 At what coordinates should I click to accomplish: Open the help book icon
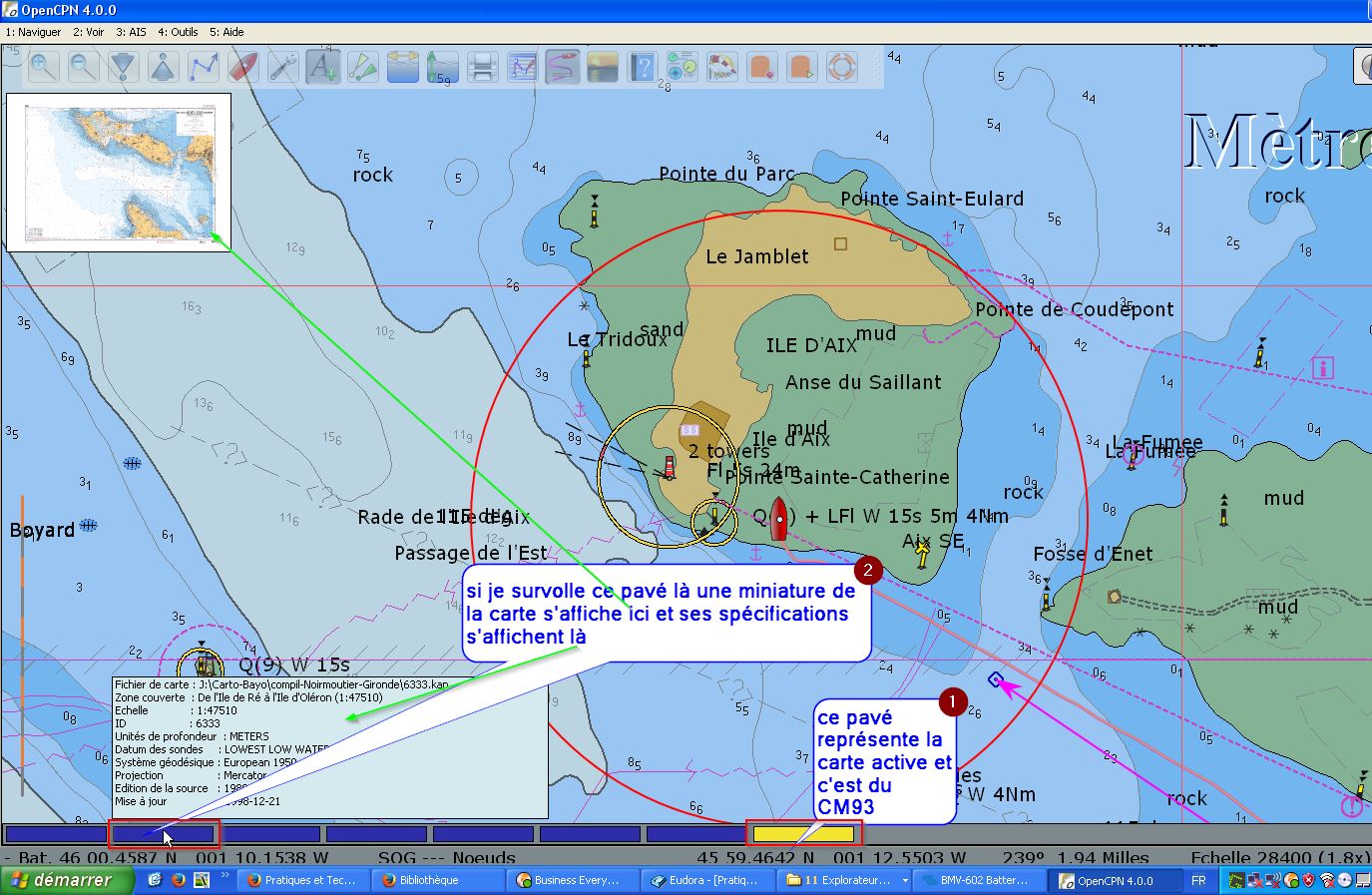[x=643, y=67]
